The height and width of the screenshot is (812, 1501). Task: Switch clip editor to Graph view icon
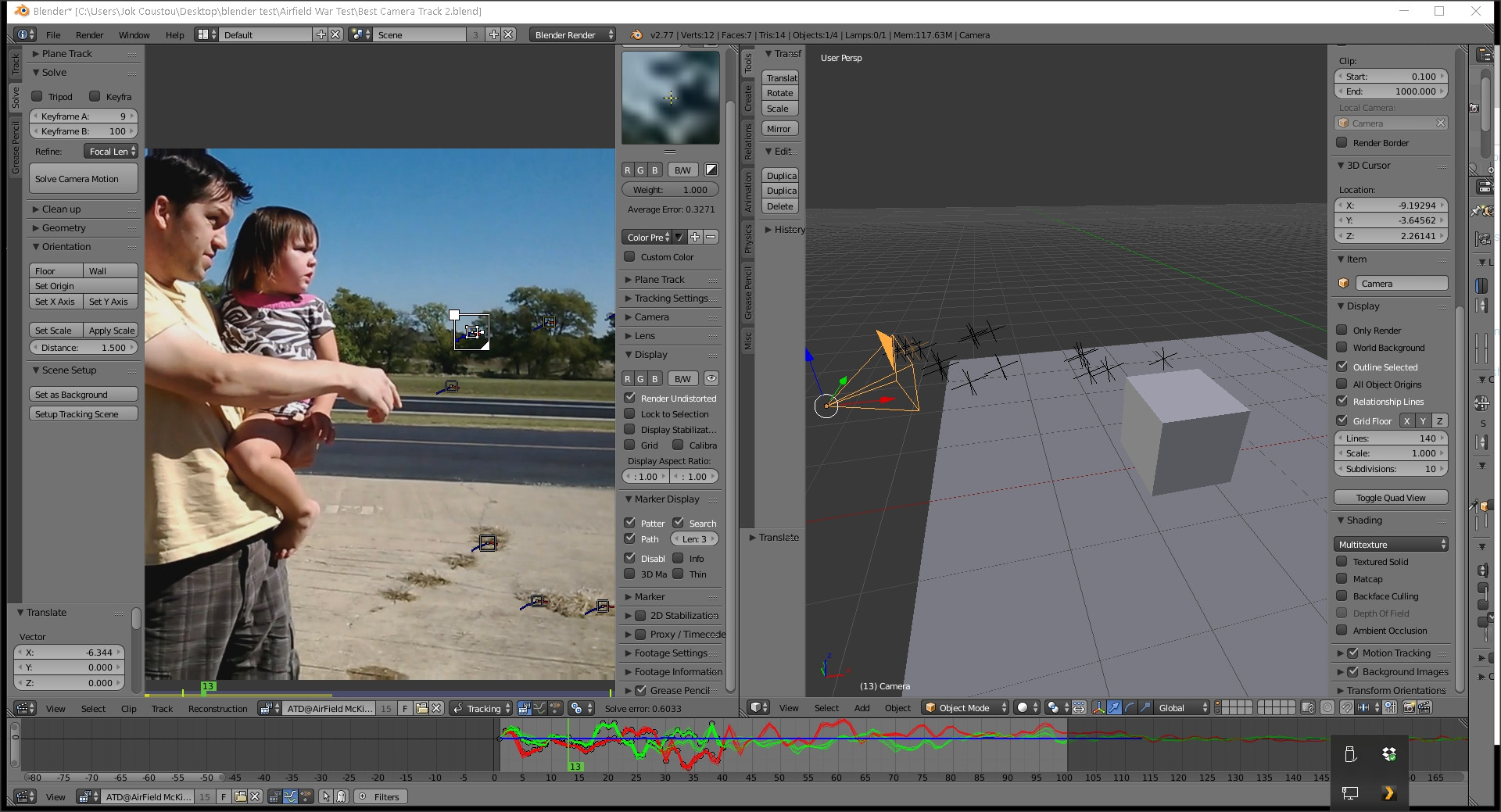[540, 708]
